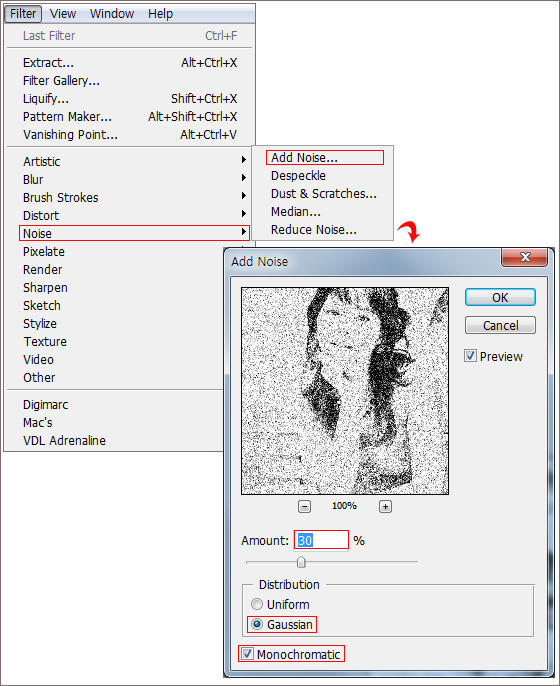Close the Add Noise dialog
This screenshot has width=560, height=686.
[524, 257]
